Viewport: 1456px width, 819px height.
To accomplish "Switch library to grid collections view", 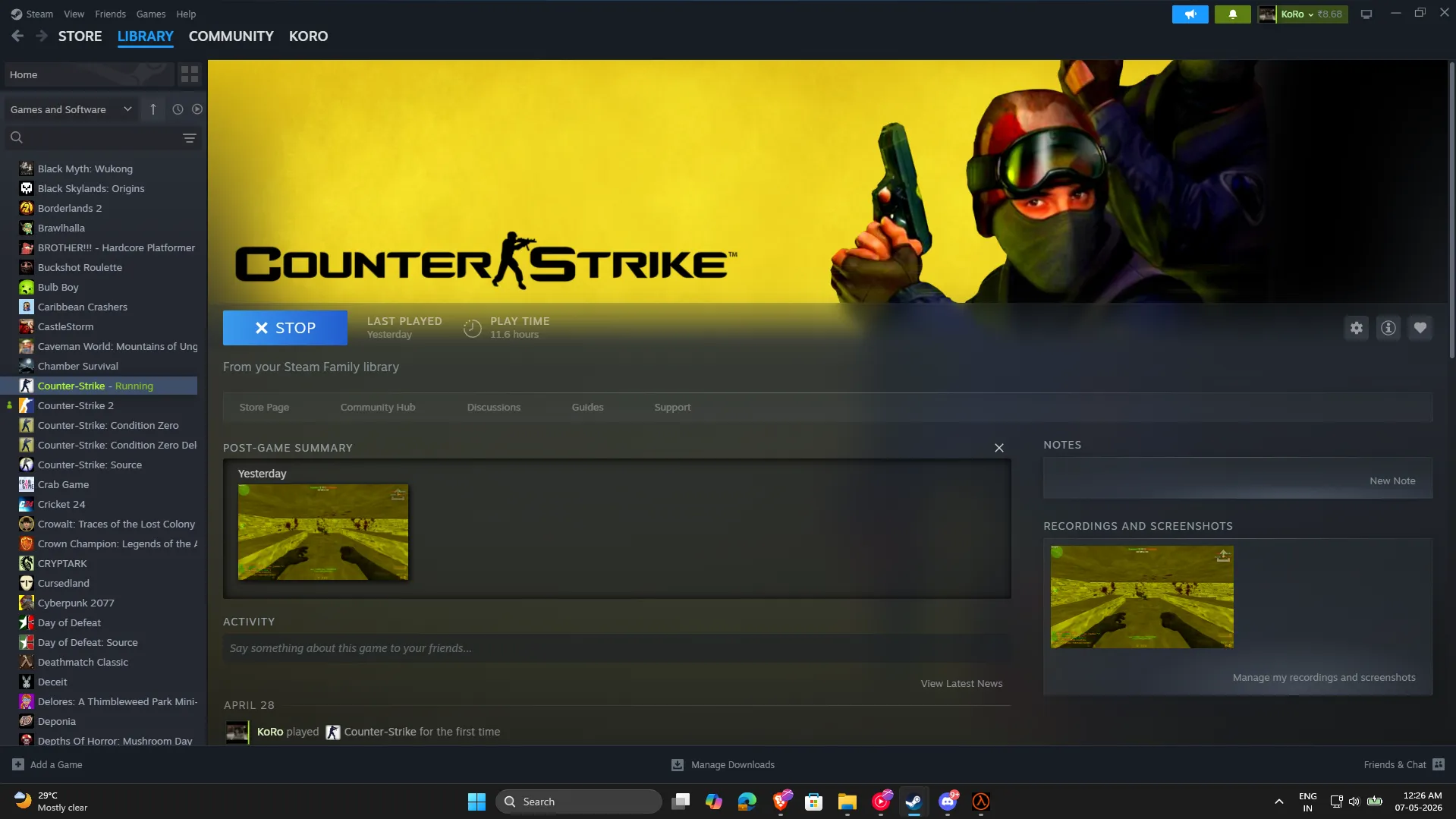I will (190, 74).
